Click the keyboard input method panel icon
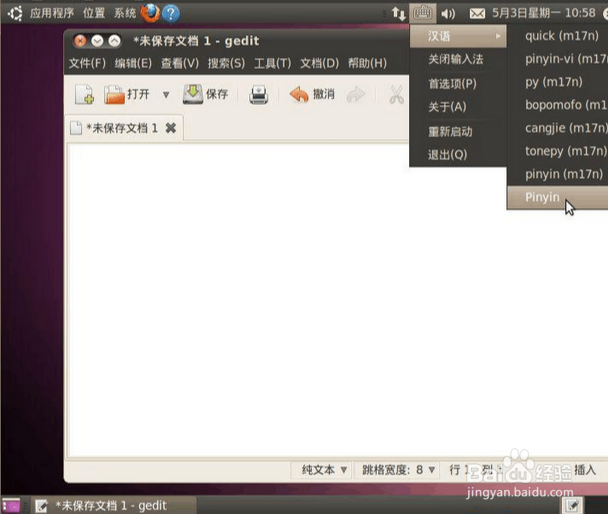Image resolution: width=608 pixels, height=514 pixels. (x=422, y=14)
